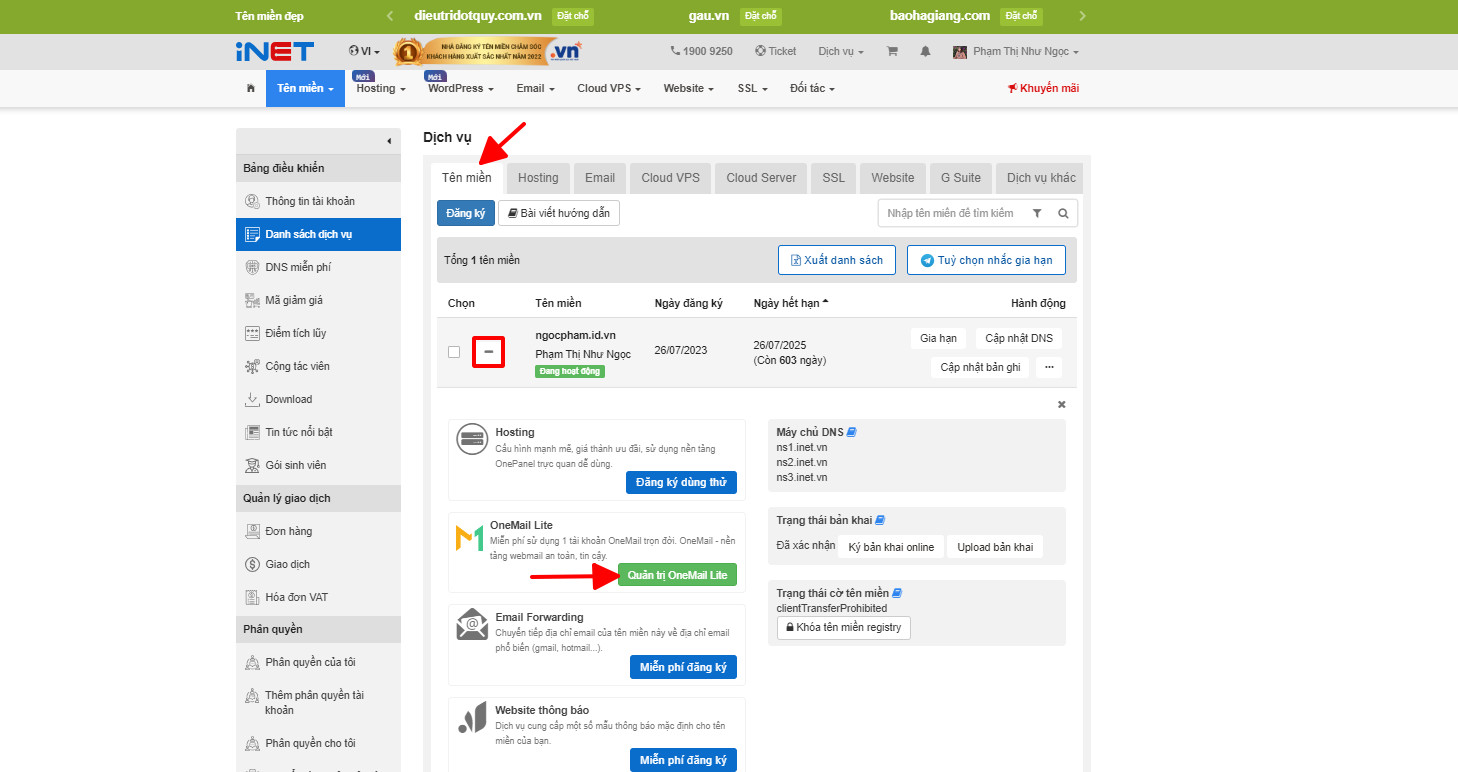1458x772 pixels.
Task: Click the iNET logo
Action: pos(275,51)
